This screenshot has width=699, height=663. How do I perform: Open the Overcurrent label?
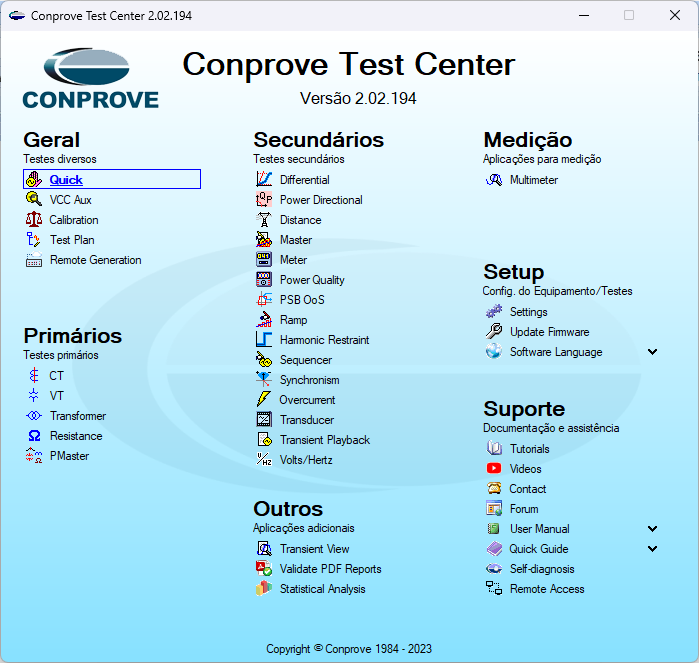tap(307, 400)
